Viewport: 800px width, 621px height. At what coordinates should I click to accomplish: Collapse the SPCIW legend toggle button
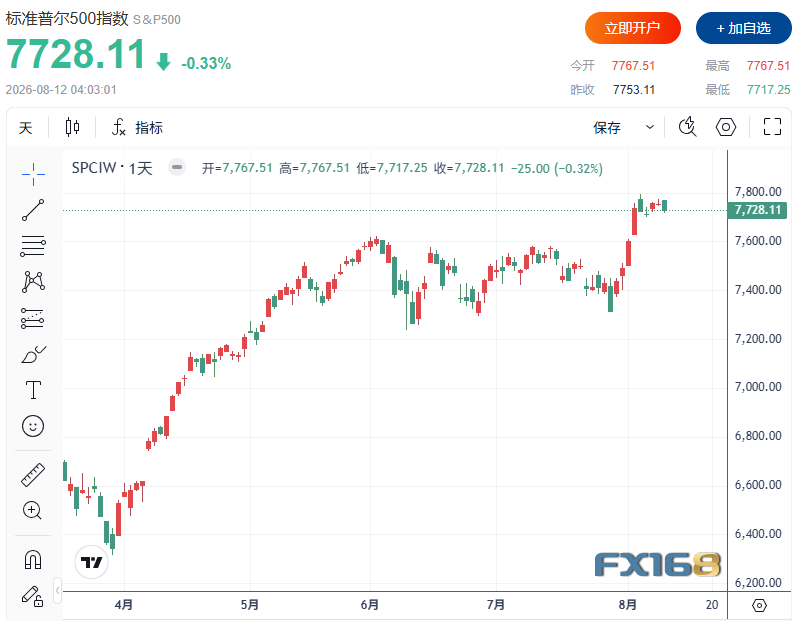click(x=177, y=167)
